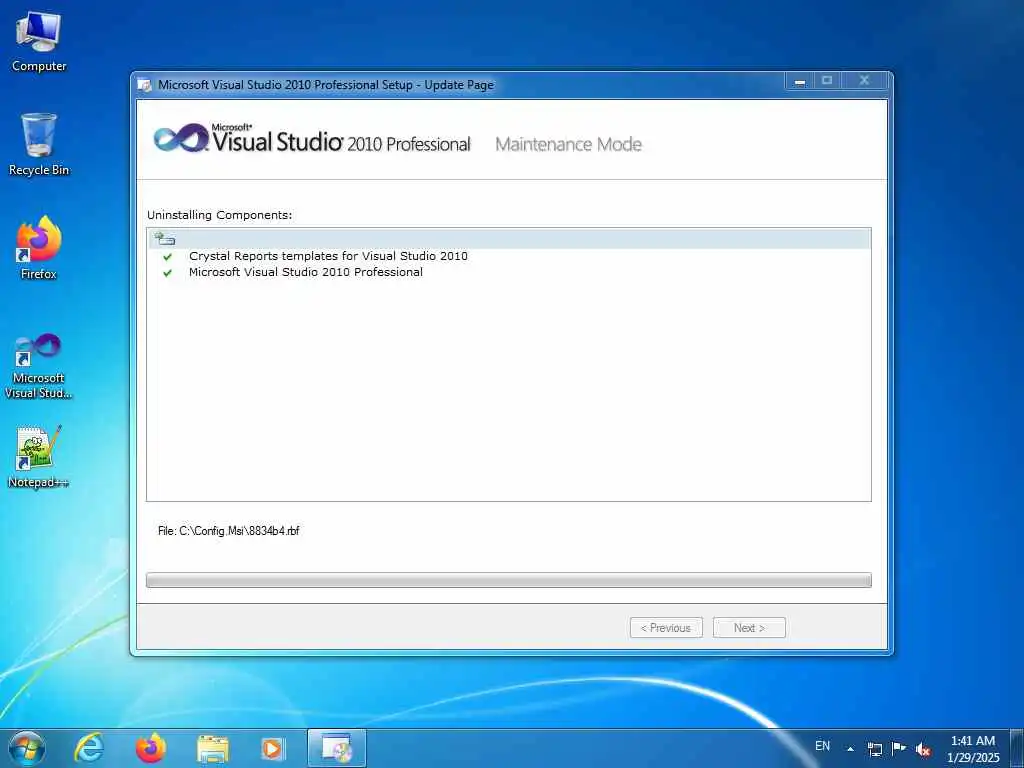This screenshot has height=768, width=1024.
Task: Launch Internet Explorer from the taskbar
Action: (89, 748)
